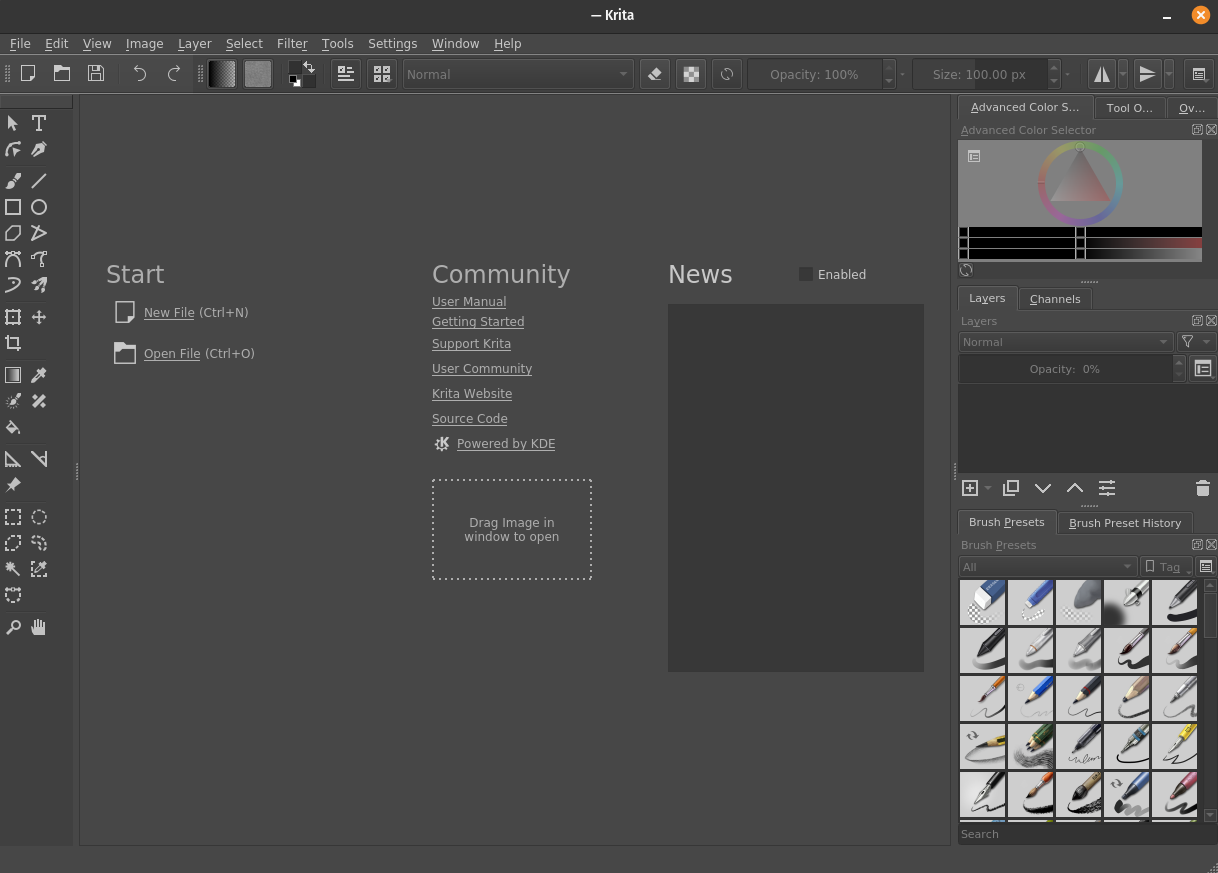The width and height of the screenshot is (1218, 873).
Task: Select the Calligraphy tool
Action: tap(39, 149)
